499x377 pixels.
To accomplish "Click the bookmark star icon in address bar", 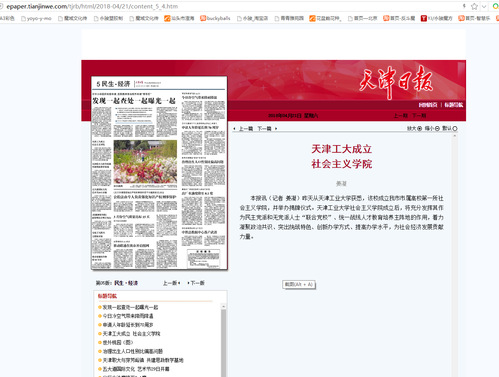I will click(x=474, y=6).
